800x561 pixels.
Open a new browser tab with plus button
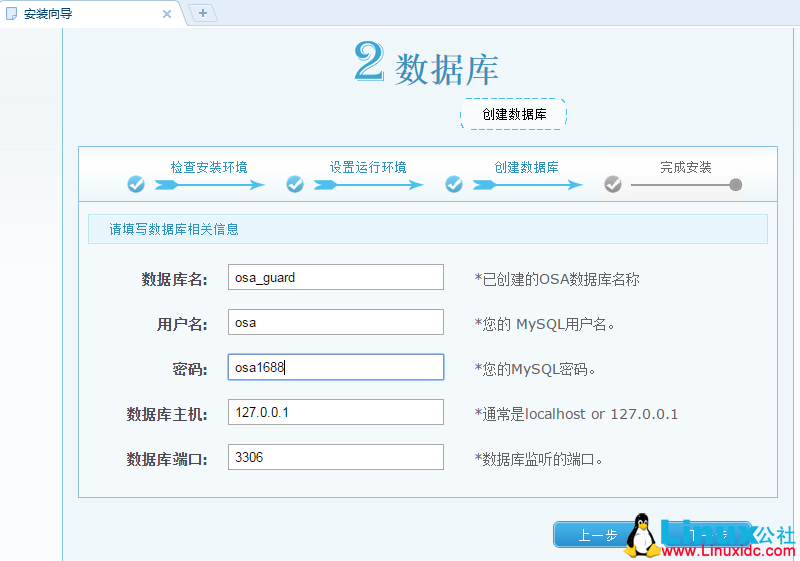click(203, 13)
